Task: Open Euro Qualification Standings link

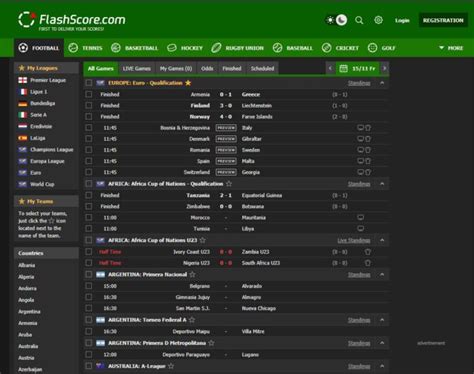Action: point(359,83)
